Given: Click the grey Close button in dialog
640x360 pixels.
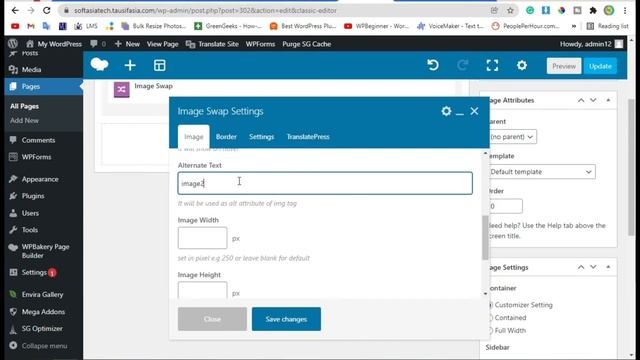Looking at the screenshot, I should tap(212, 319).
